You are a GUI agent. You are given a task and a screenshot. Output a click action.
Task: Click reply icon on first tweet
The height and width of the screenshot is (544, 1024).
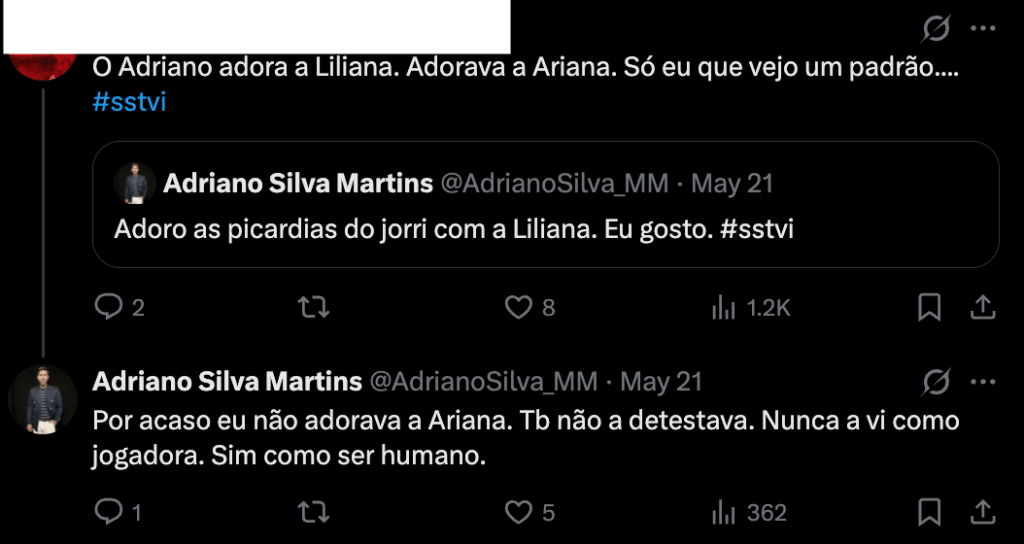(x=108, y=307)
